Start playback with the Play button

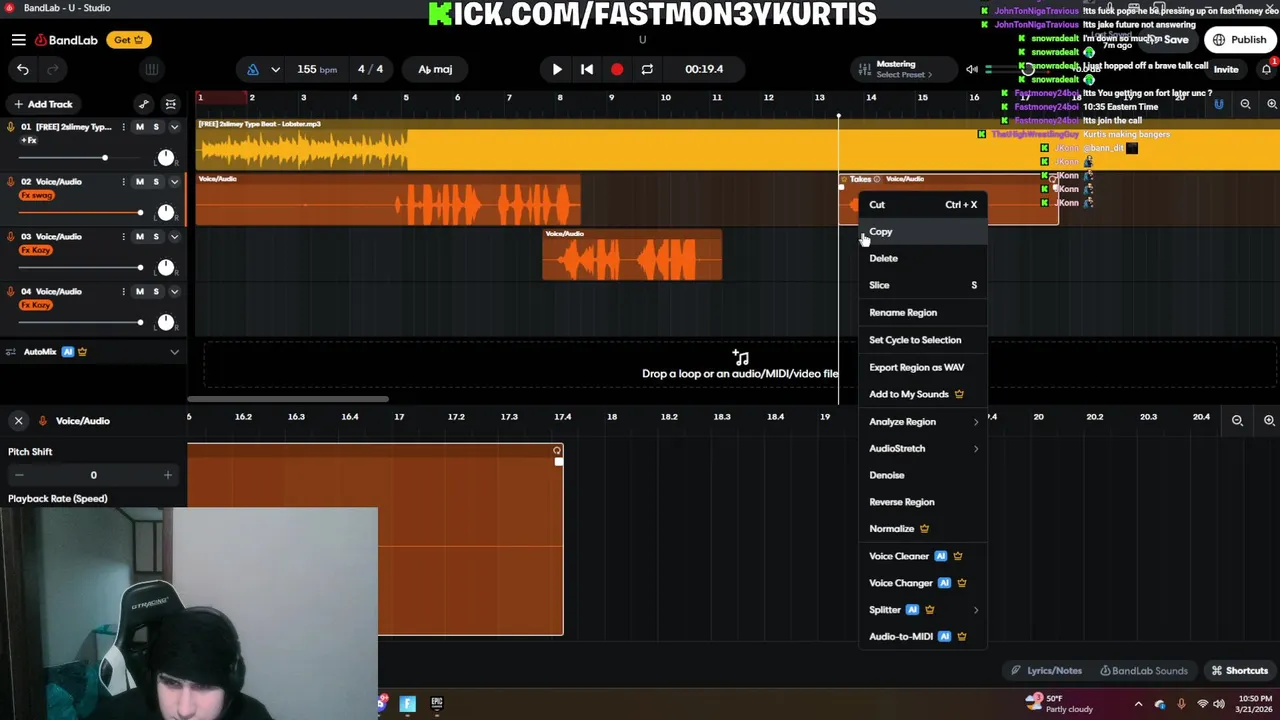[557, 69]
